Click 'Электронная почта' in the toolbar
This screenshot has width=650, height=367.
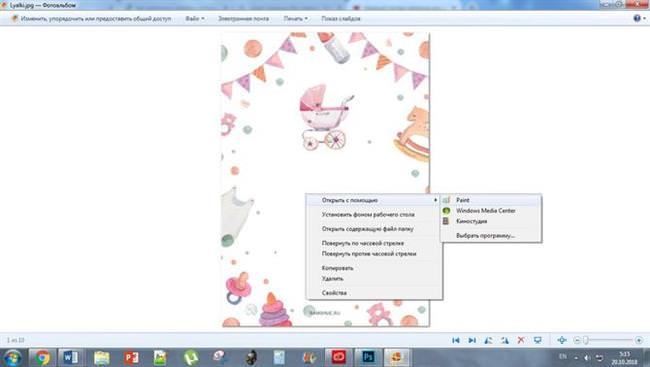coord(243,19)
